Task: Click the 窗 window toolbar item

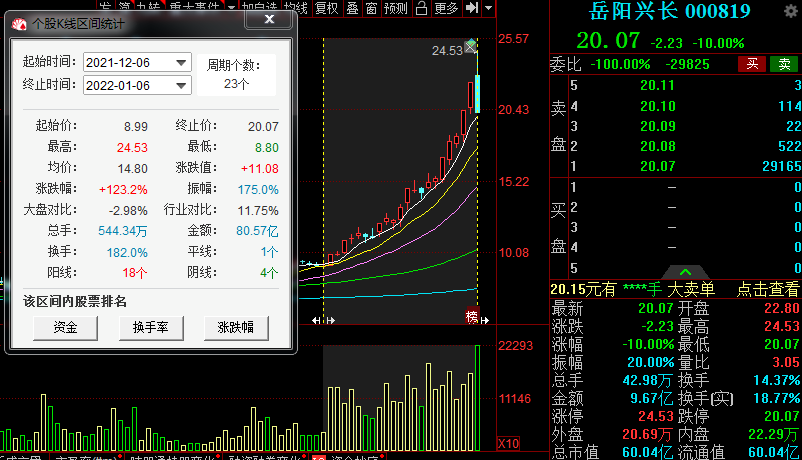Action: click(x=371, y=8)
